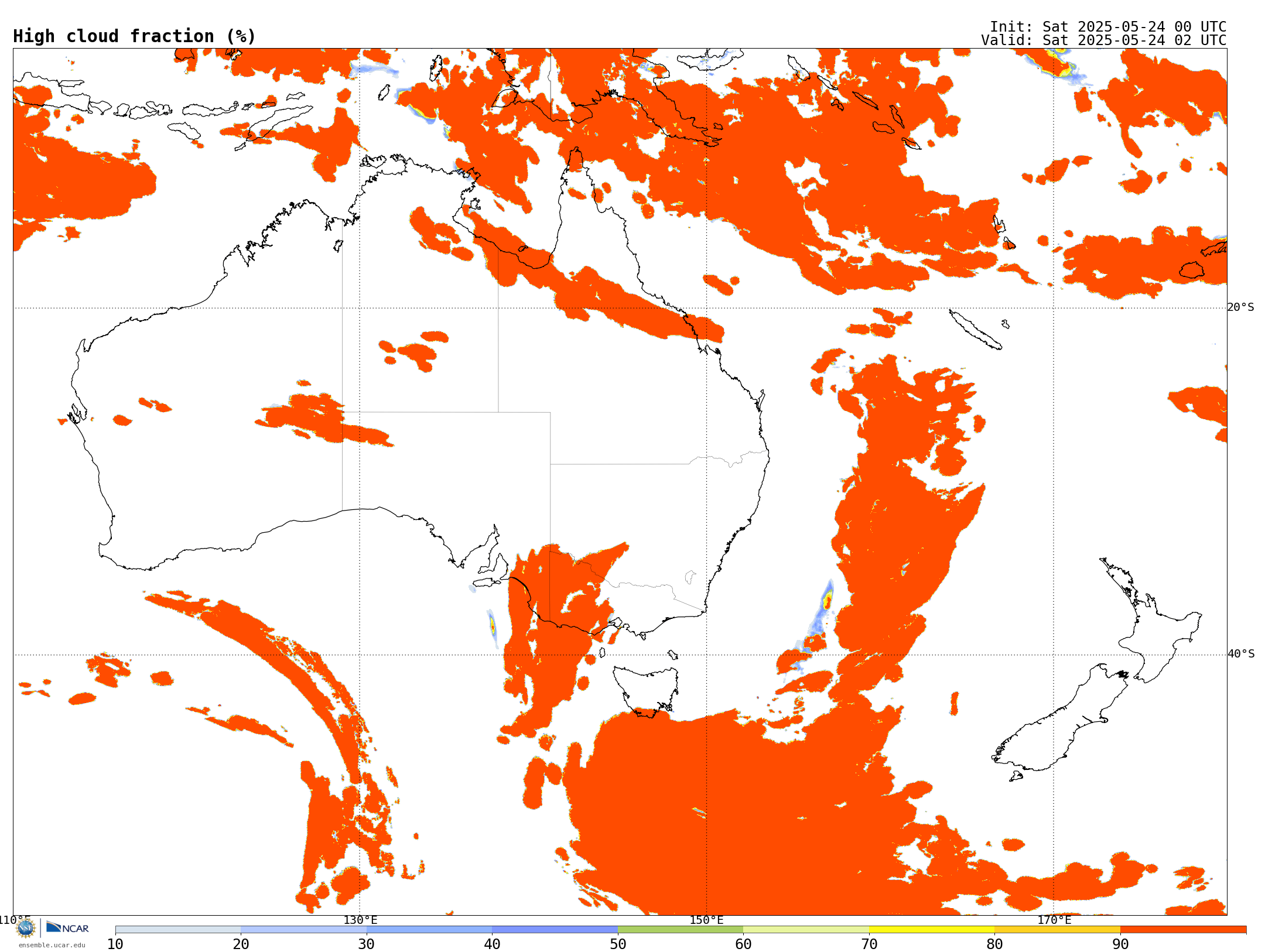Click the 150°E longitude label

coord(706,920)
